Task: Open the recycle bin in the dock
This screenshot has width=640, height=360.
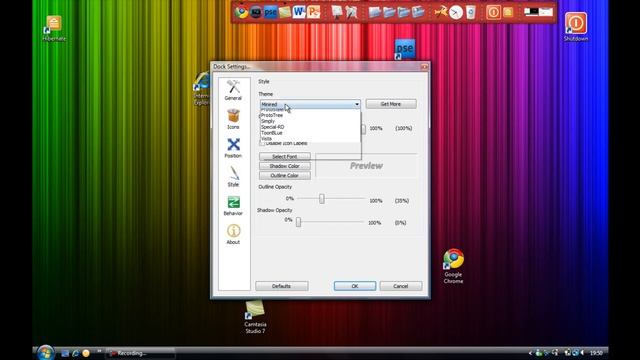Action: [470, 13]
